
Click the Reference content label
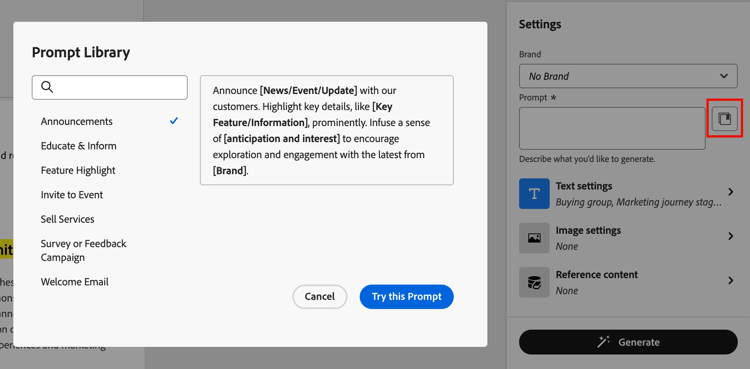pyautogui.click(x=596, y=275)
